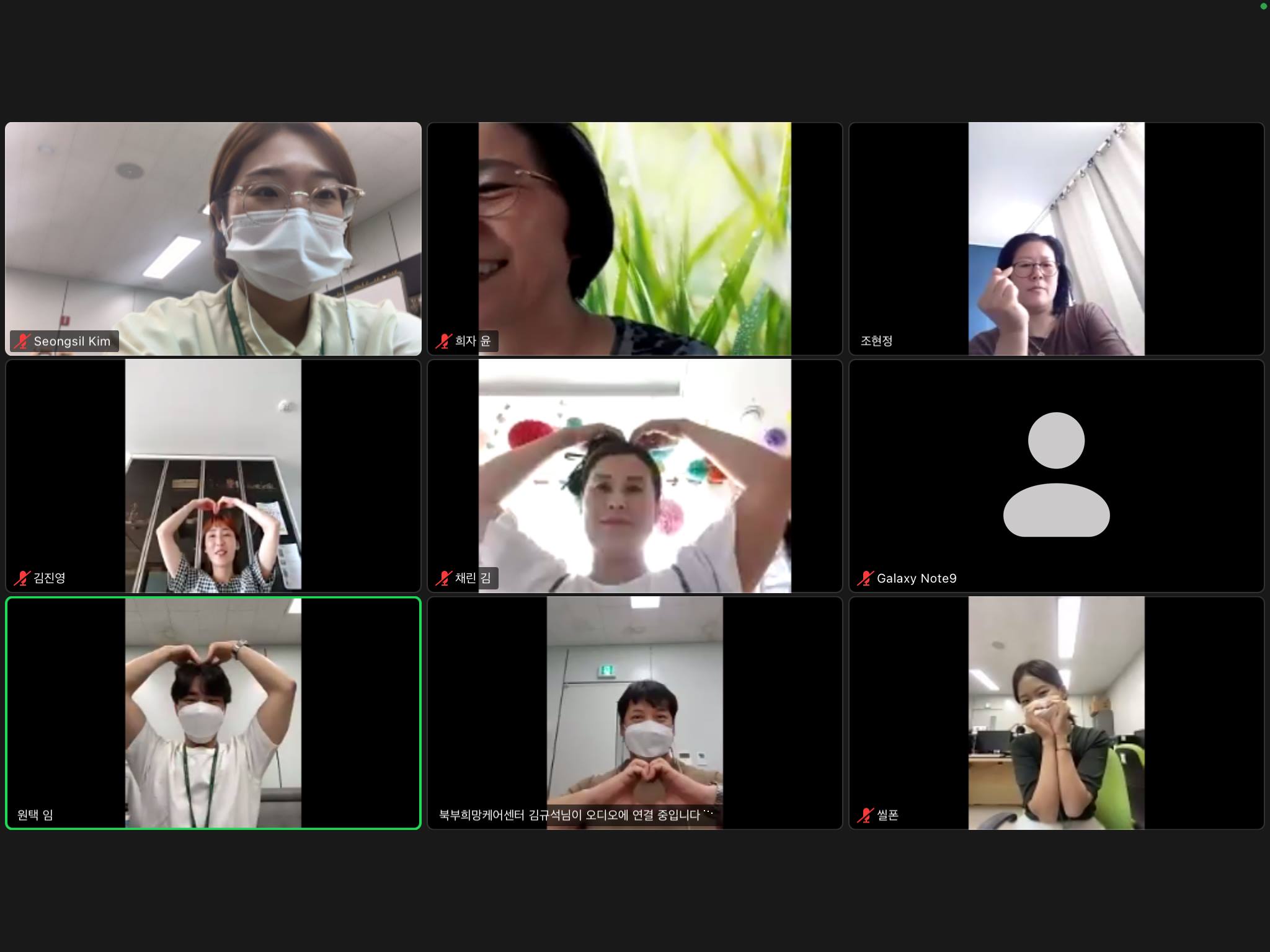This screenshot has height=952, width=1270.
Task: Select the 원택 임 name label
Action: pyautogui.click(x=35, y=815)
